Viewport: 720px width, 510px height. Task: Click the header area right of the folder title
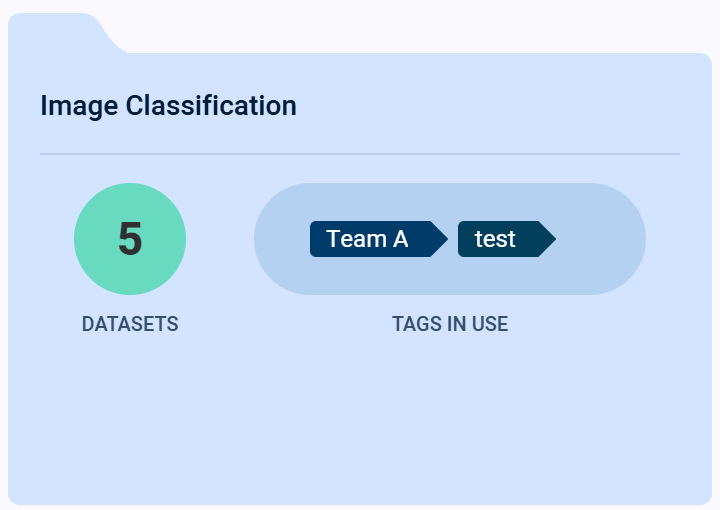point(500,105)
